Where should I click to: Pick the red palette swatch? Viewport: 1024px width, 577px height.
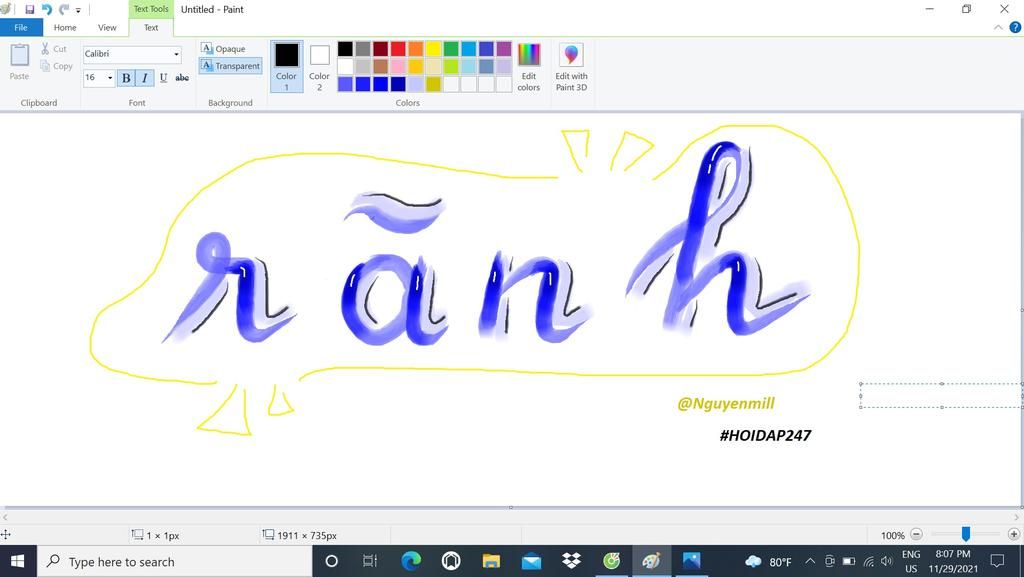click(x=398, y=49)
